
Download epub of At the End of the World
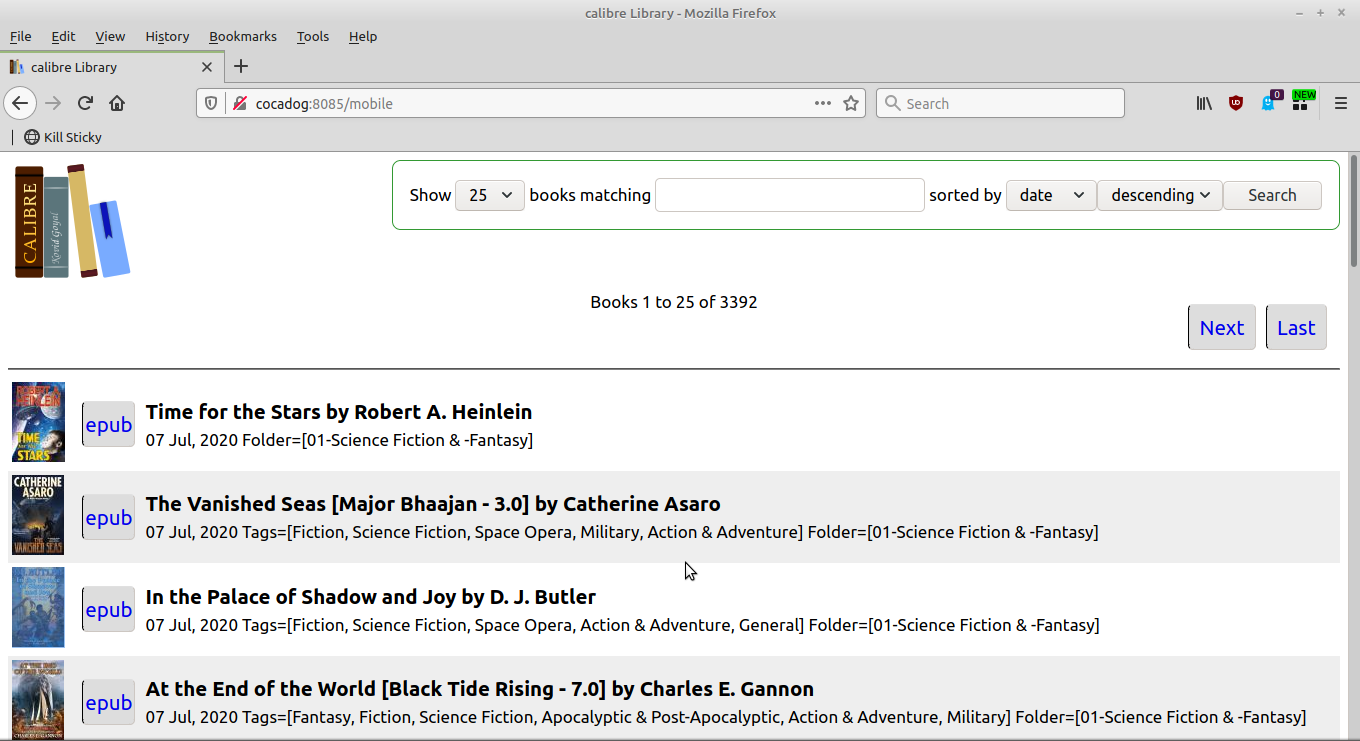point(108,703)
